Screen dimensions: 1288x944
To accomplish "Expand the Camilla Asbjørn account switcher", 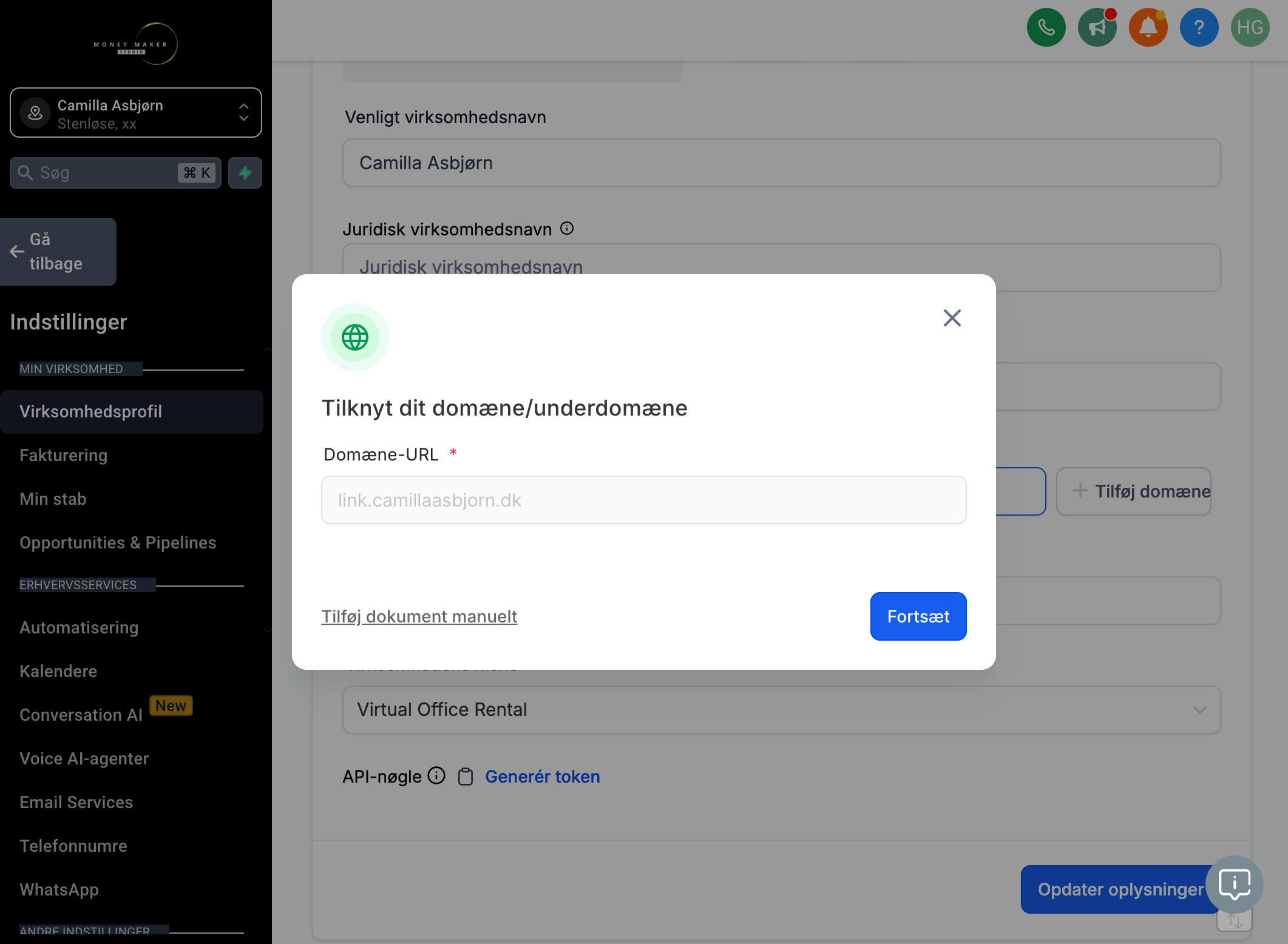I will point(136,113).
